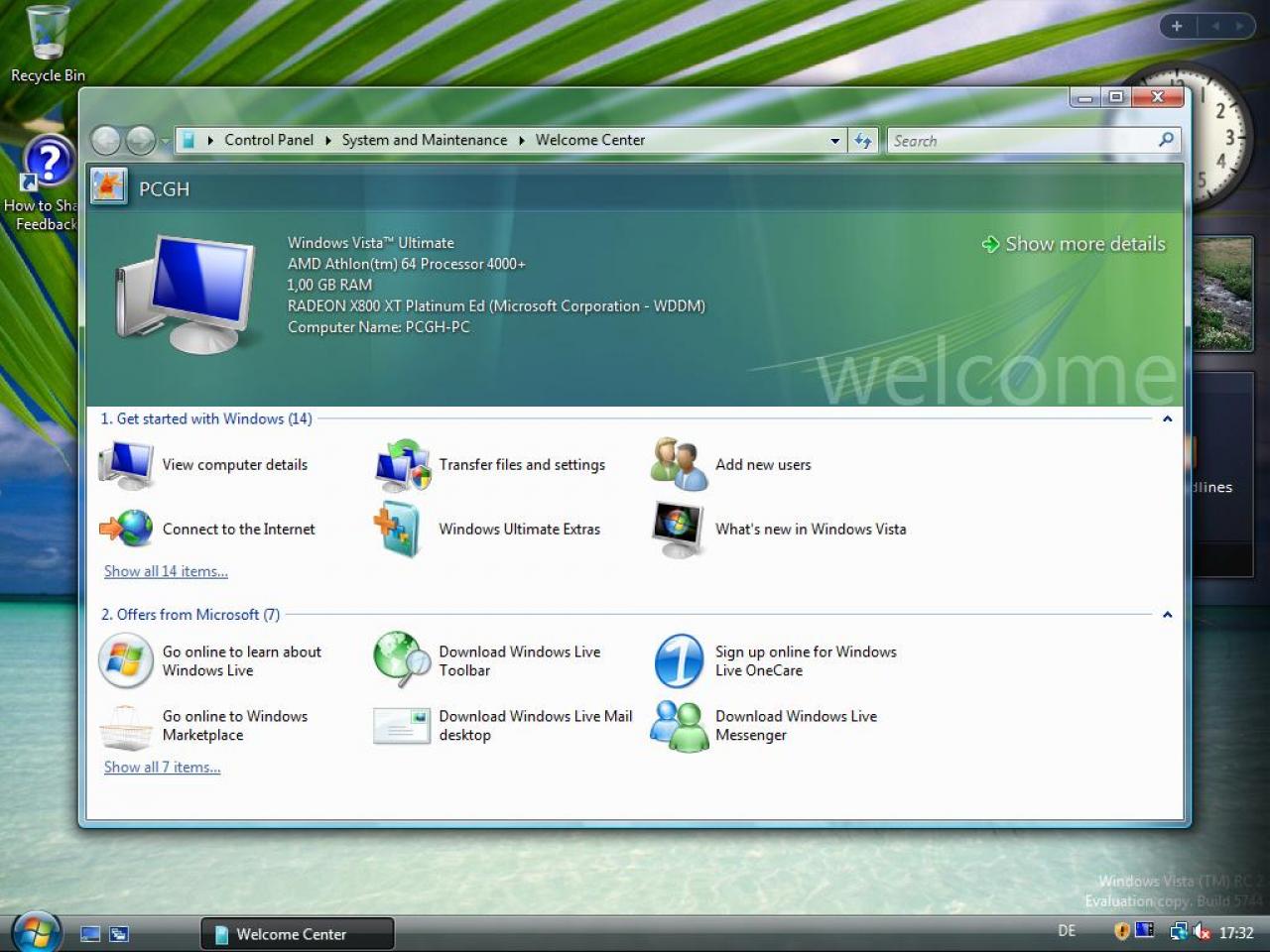Select the Windows Ultimate Extras icon
The height and width of the screenshot is (952, 1270).
pyautogui.click(x=396, y=529)
